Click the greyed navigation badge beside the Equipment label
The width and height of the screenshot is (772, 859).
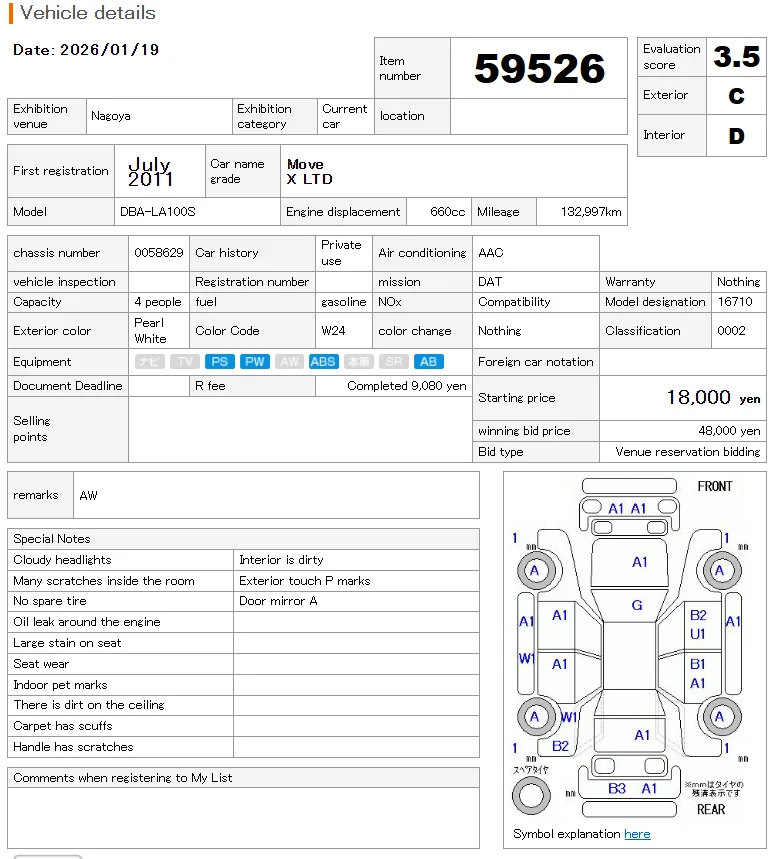(150, 362)
